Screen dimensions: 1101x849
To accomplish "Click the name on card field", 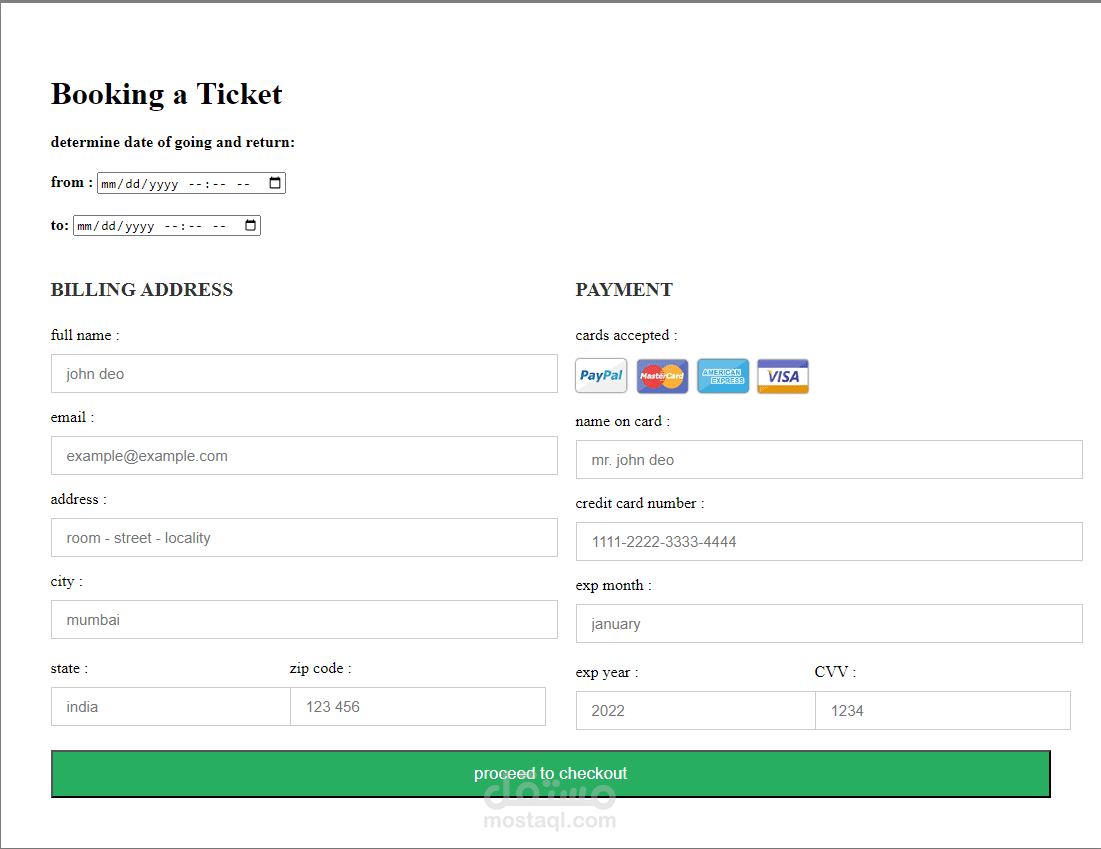I will [828, 459].
